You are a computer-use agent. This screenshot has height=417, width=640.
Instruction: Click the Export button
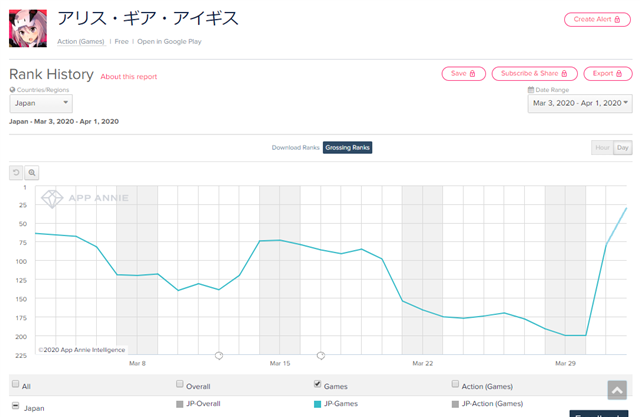click(x=607, y=73)
